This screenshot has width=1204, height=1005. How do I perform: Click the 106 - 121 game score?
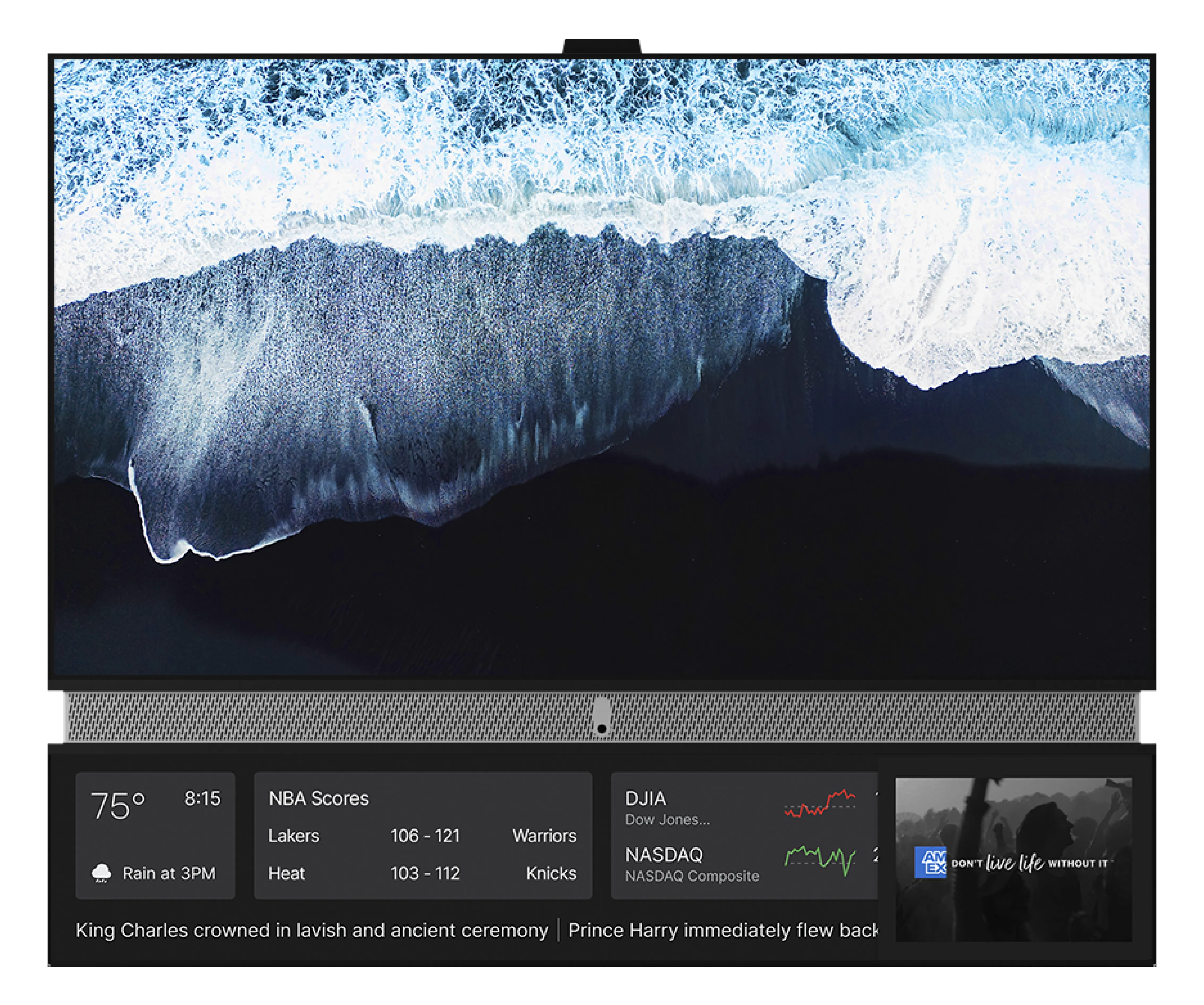pos(425,835)
